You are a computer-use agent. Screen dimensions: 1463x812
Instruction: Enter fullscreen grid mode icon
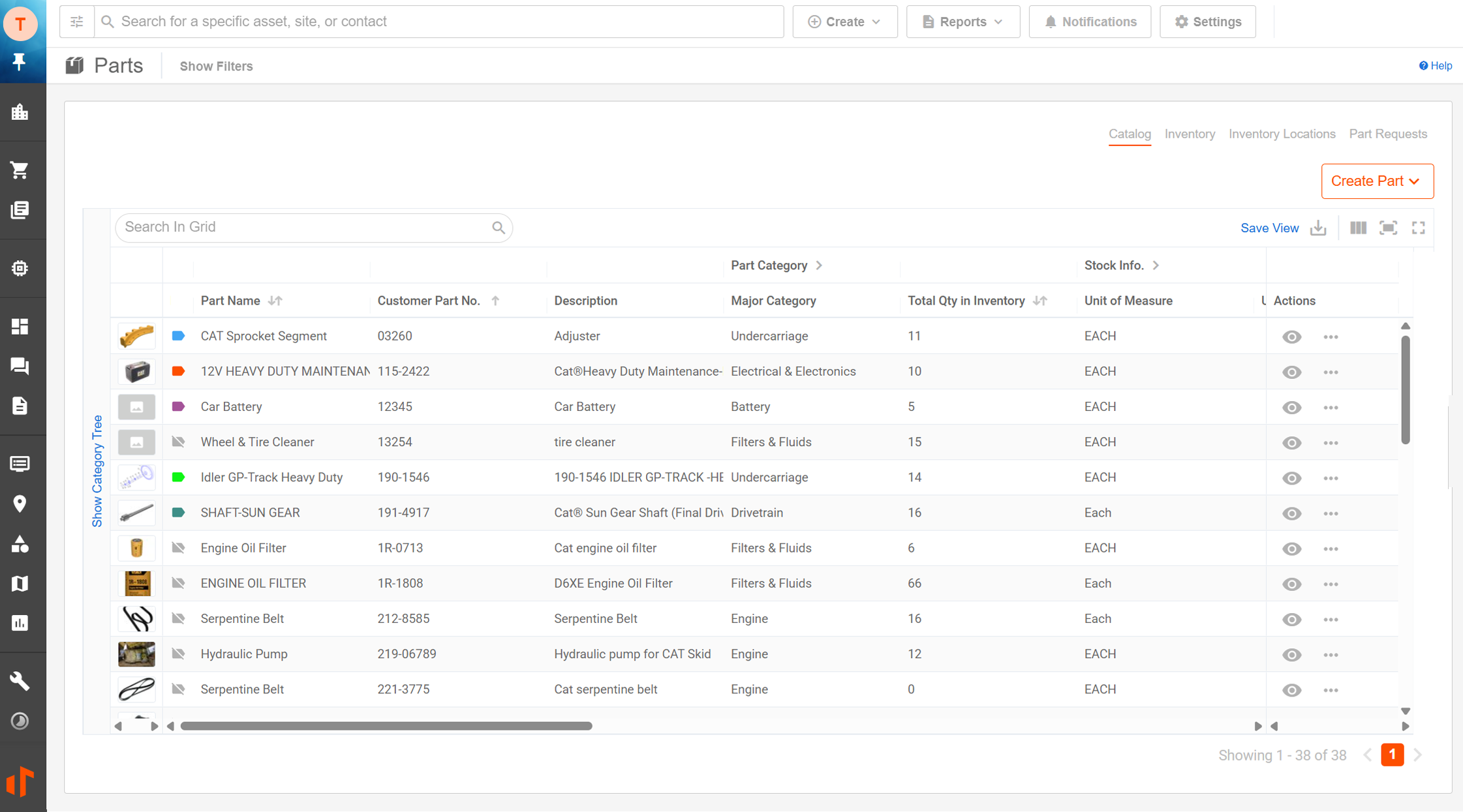click(x=1418, y=228)
